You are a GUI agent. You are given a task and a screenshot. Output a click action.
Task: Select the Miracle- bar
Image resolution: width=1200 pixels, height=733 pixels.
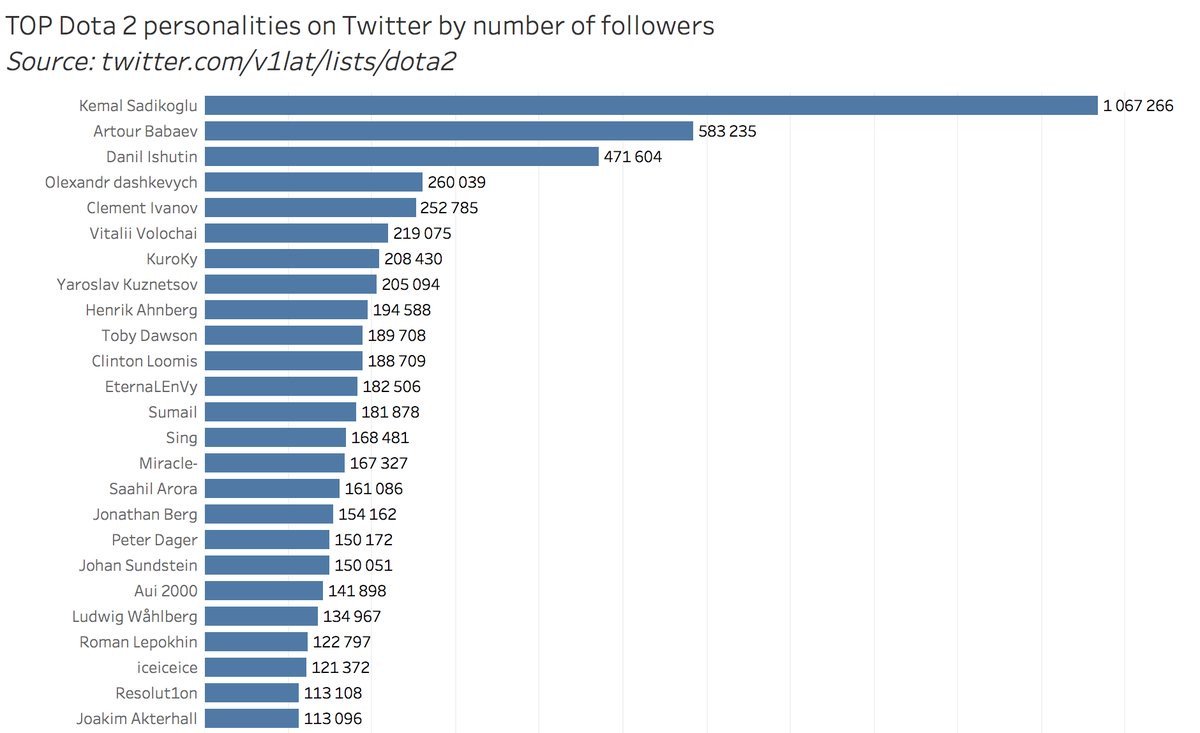(x=275, y=463)
